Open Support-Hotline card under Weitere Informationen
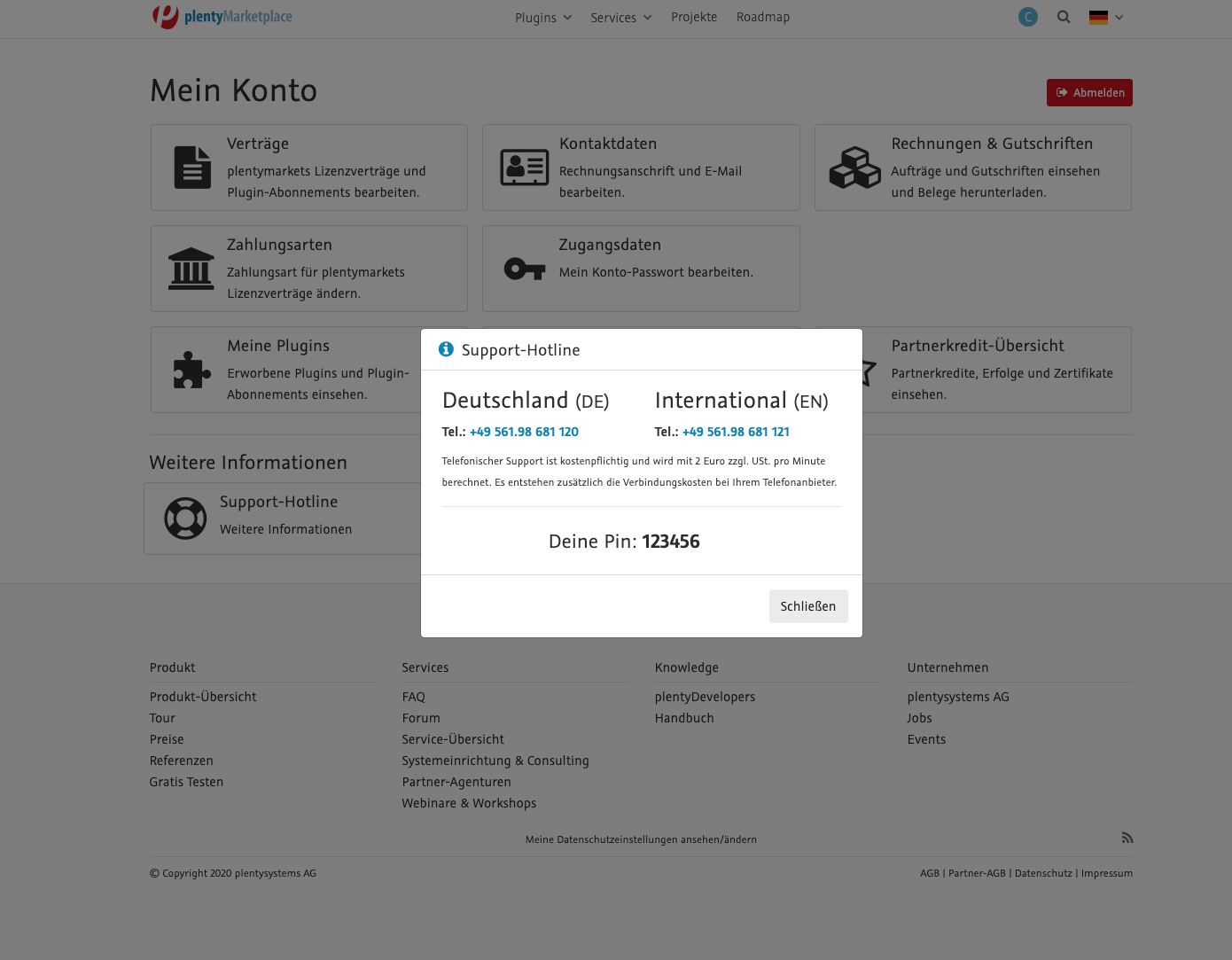 [x=282, y=519]
